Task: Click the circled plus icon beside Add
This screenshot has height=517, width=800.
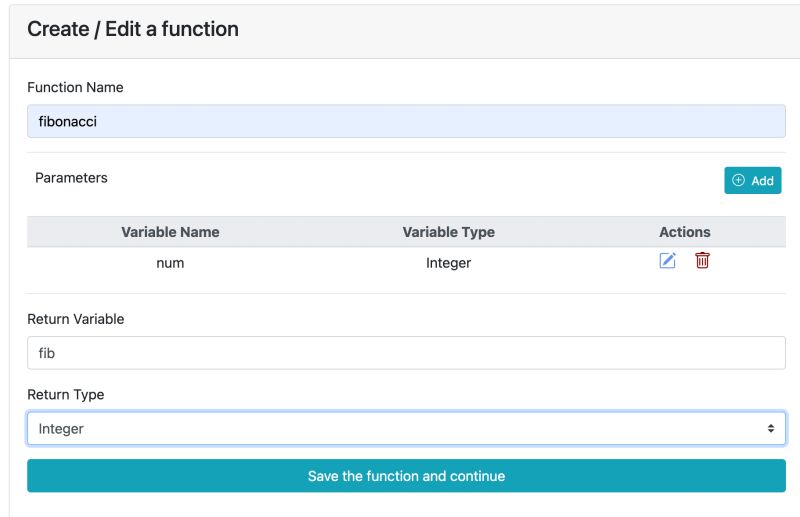Action: (739, 181)
